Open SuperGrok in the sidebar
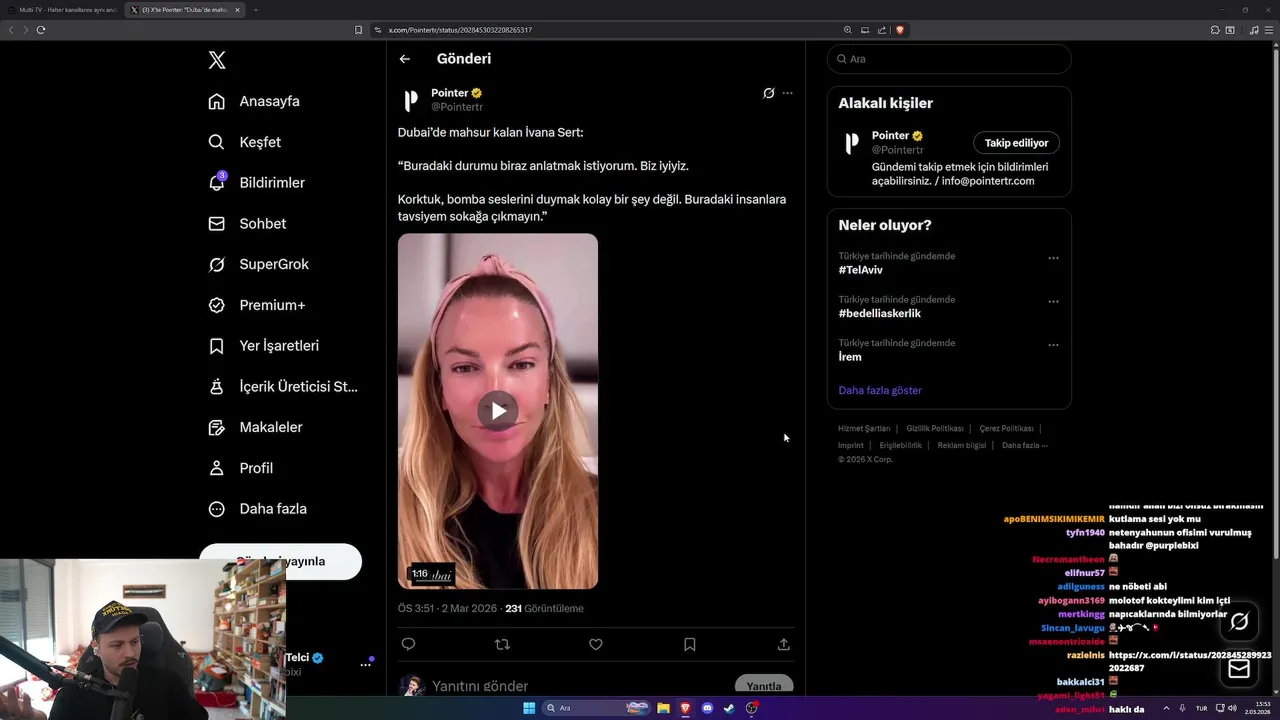Viewport: 1280px width, 720px height. pyautogui.click(x=258, y=264)
